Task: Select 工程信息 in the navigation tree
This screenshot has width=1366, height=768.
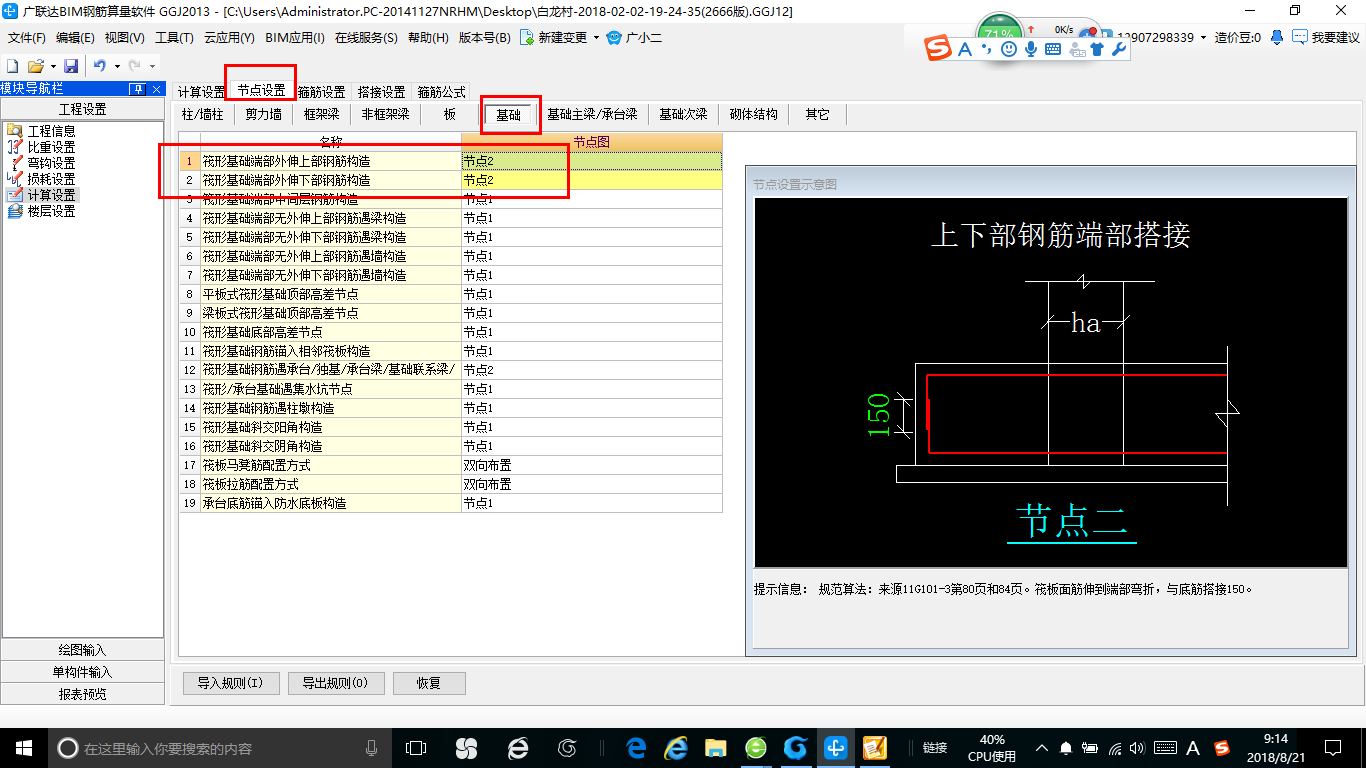Action: [x=51, y=131]
